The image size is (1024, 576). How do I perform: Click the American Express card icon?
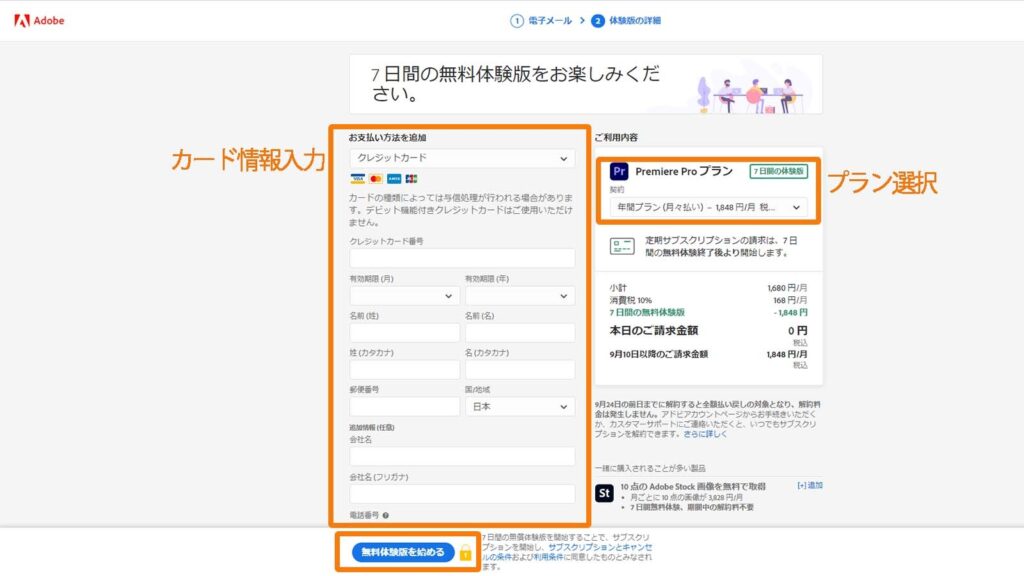point(394,178)
